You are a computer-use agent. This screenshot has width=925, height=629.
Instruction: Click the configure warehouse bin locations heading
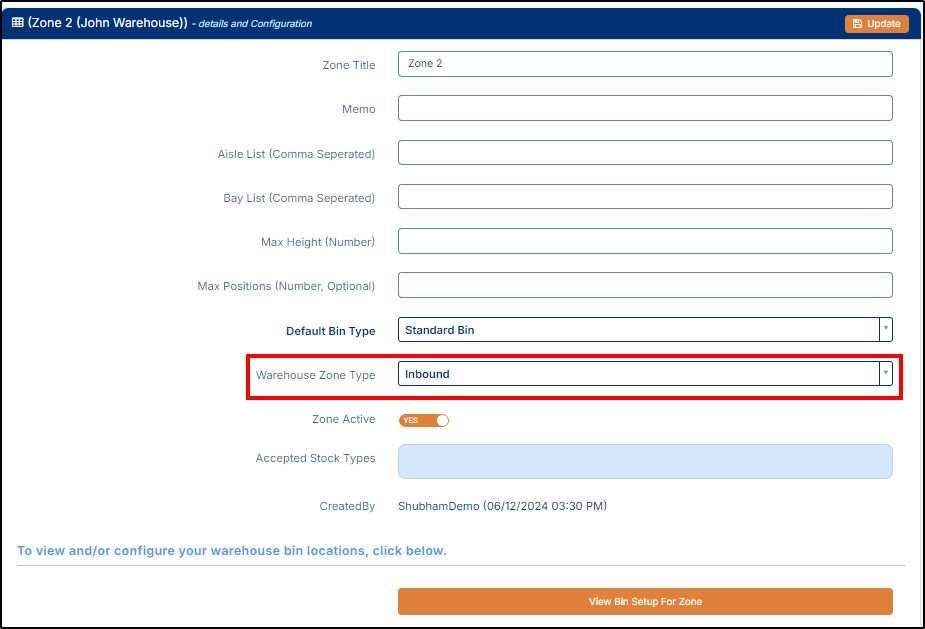[232, 551]
